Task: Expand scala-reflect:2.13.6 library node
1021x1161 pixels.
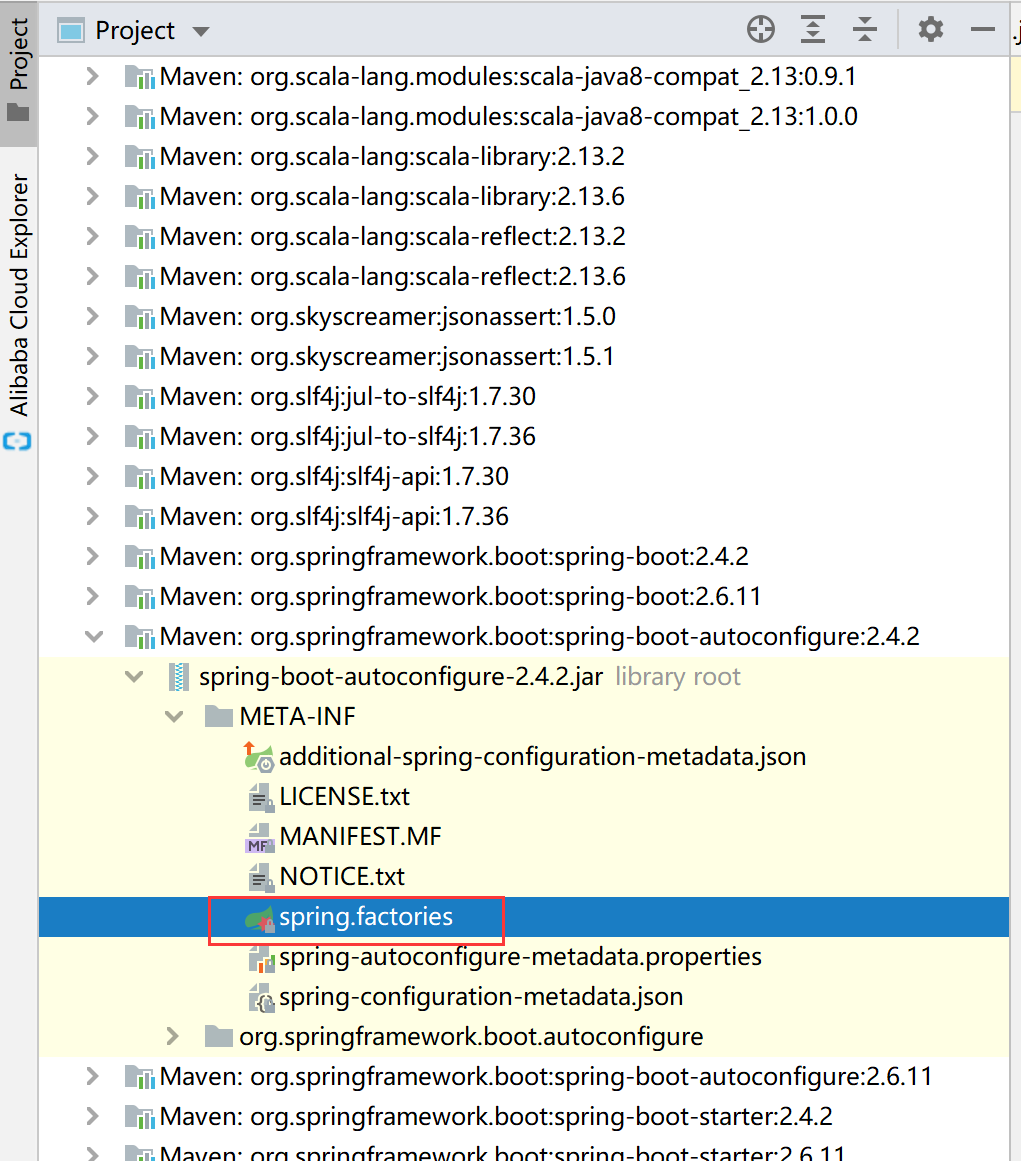Action: point(93,276)
